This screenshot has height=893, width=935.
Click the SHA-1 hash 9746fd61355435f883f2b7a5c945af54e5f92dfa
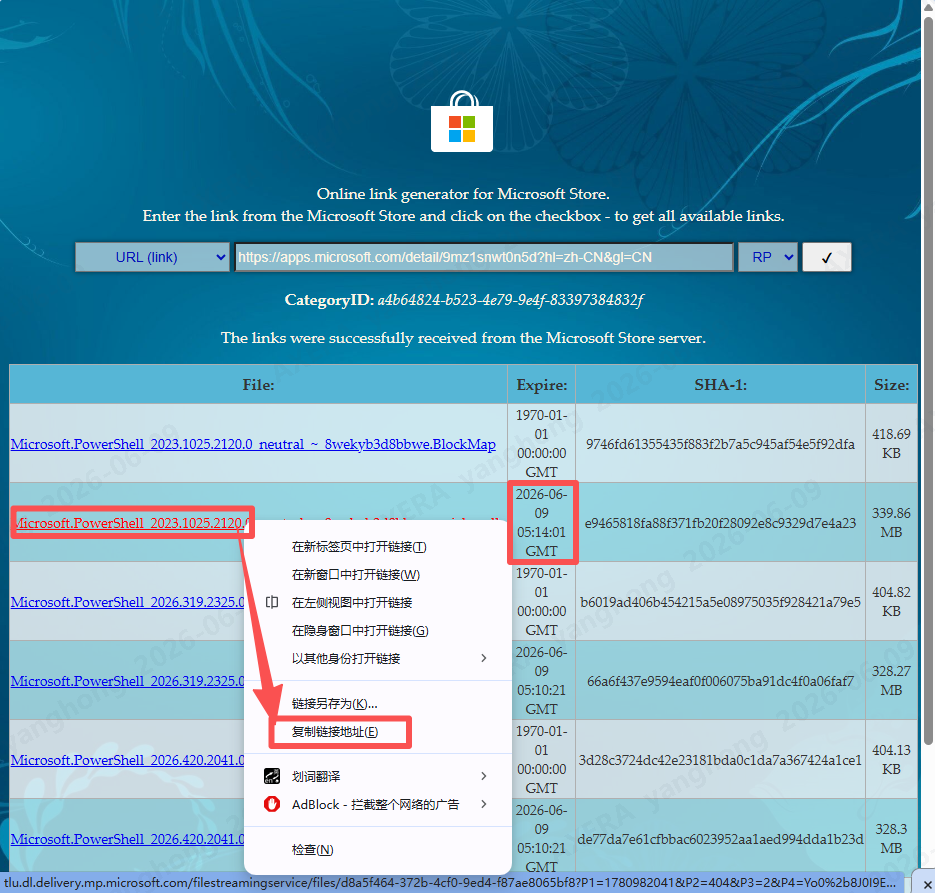720,444
